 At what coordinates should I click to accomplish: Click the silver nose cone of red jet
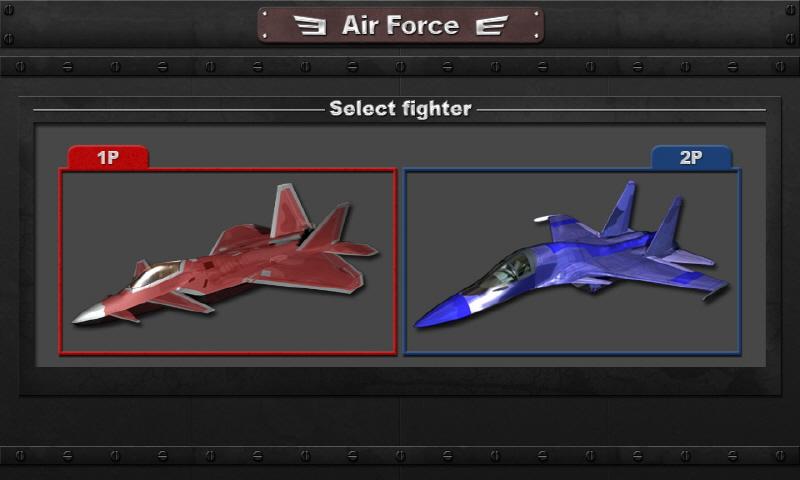(90, 314)
